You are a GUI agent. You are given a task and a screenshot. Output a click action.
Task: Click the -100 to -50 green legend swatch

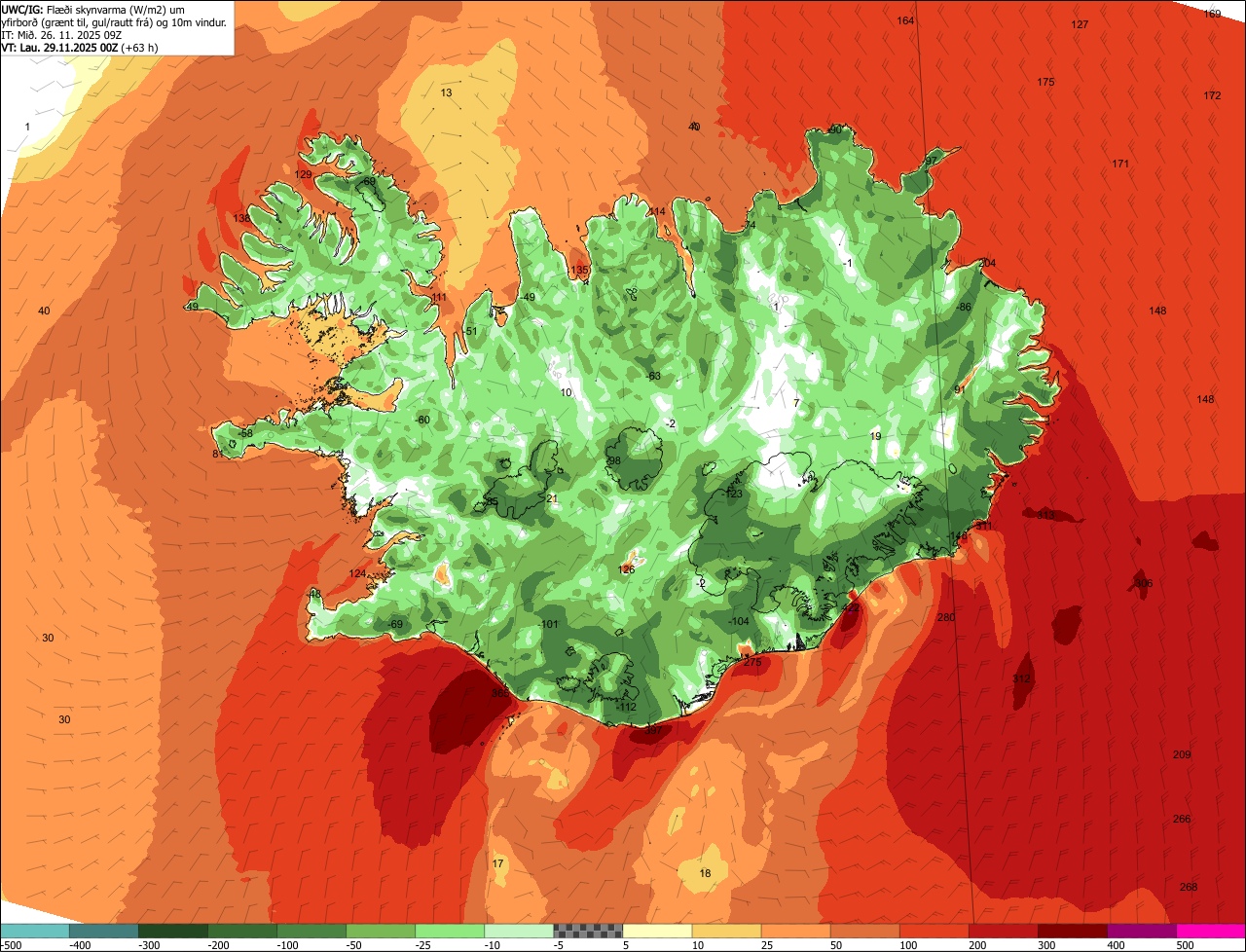311,931
